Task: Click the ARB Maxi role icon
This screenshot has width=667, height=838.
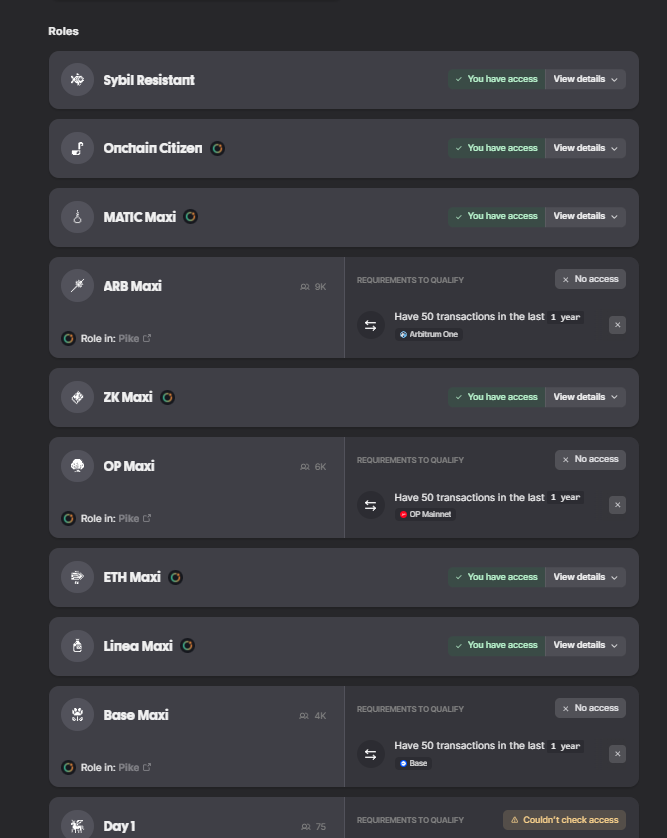Action: click(77, 286)
